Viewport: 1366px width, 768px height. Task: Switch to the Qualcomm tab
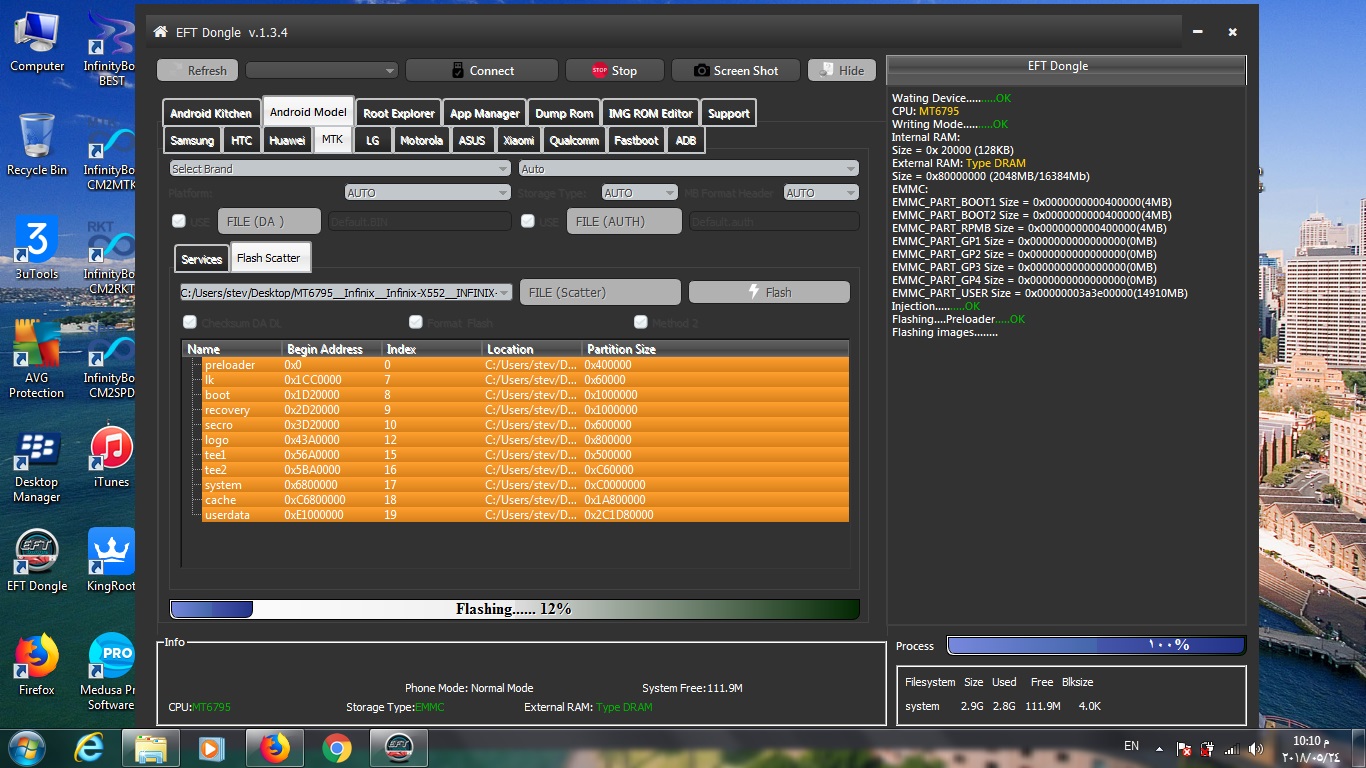click(574, 141)
